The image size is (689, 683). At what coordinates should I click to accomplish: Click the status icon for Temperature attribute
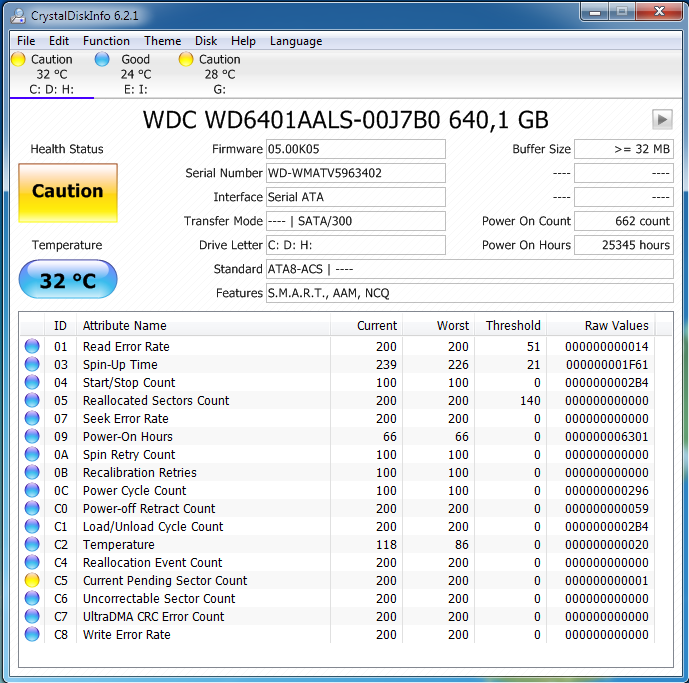point(32,545)
